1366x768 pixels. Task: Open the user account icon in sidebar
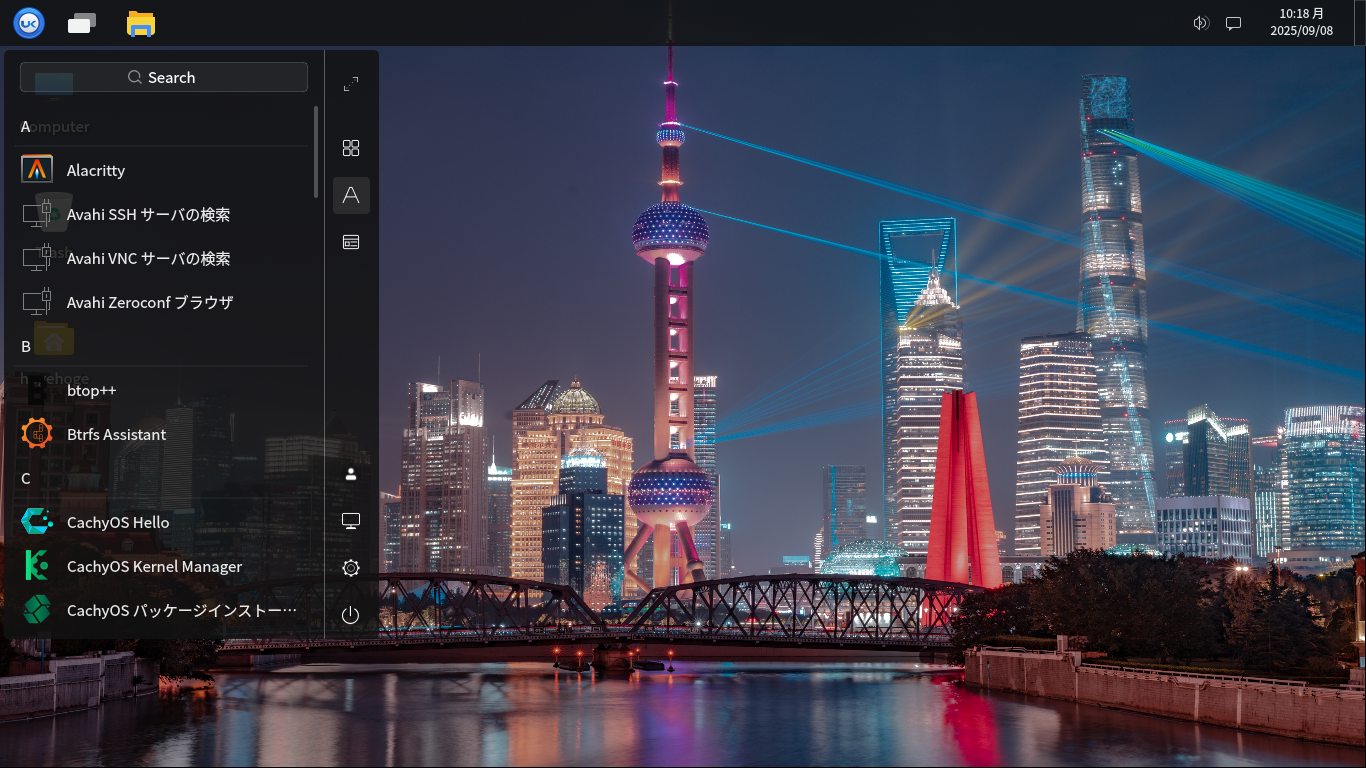click(x=351, y=474)
